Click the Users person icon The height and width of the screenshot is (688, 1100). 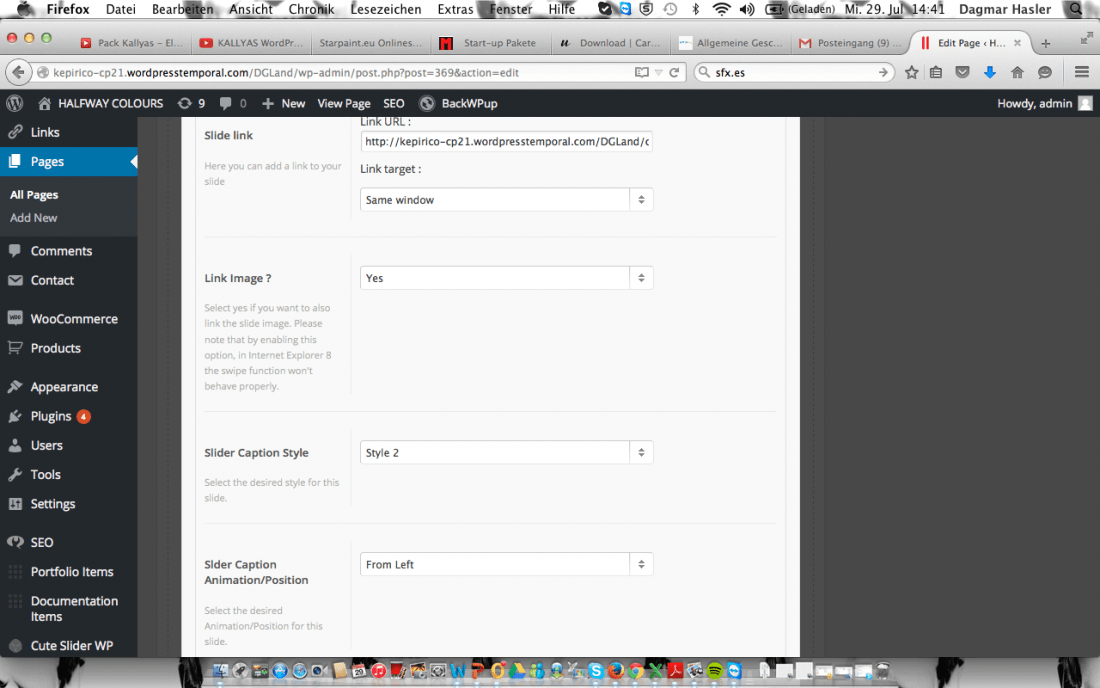15,445
